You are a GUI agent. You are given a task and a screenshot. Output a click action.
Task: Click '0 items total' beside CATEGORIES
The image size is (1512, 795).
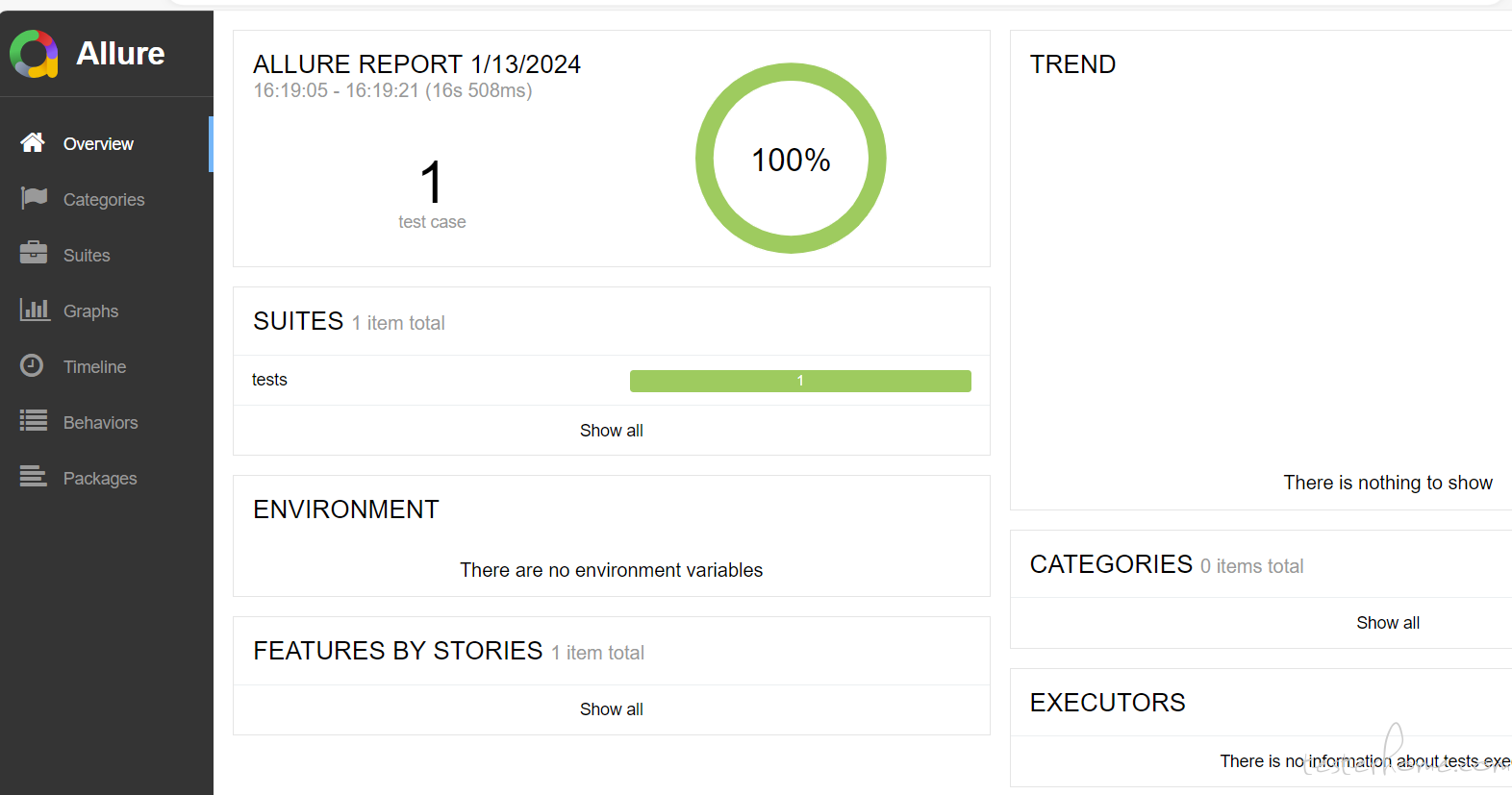pyautogui.click(x=1251, y=566)
